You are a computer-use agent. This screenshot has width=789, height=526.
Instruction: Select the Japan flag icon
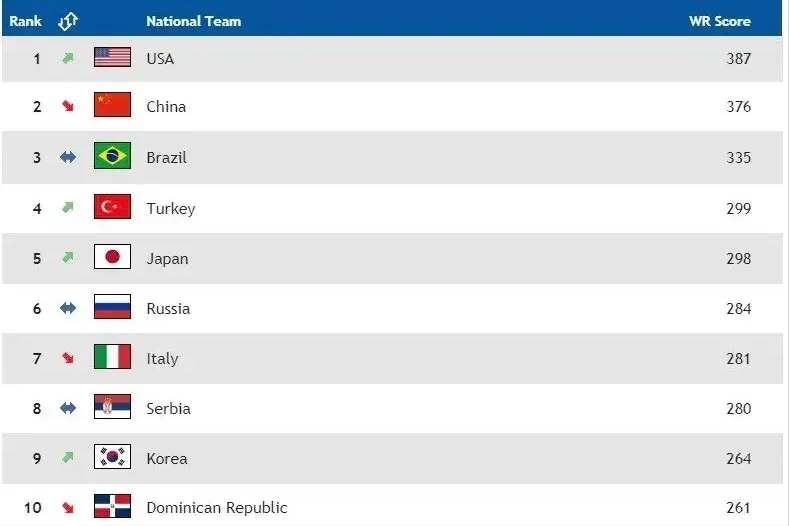[112, 258]
